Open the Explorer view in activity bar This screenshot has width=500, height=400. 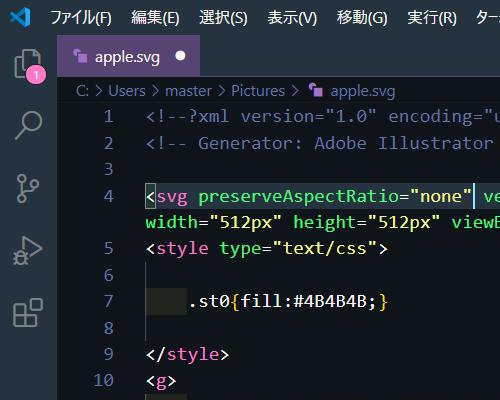[28, 64]
